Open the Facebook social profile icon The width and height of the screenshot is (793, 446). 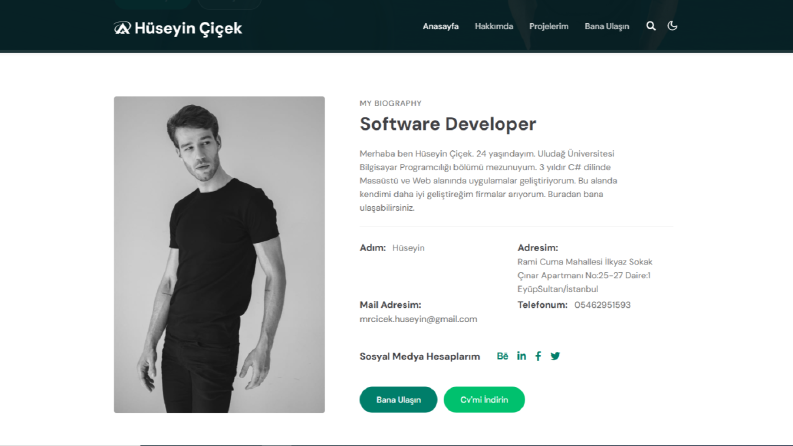click(x=538, y=356)
